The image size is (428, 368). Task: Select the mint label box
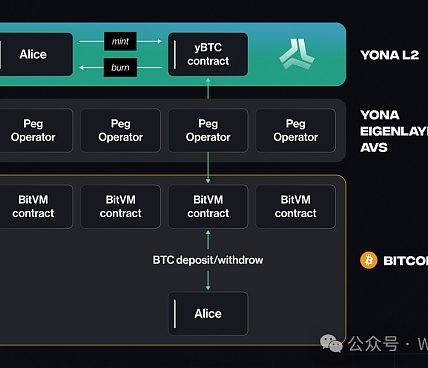coord(120,41)
